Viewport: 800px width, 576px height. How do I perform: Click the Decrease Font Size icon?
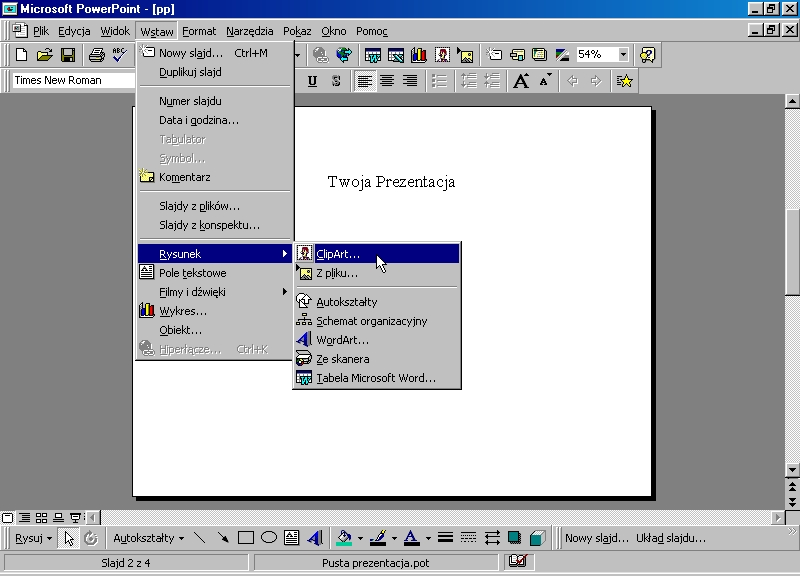click(x=545, y=81)
